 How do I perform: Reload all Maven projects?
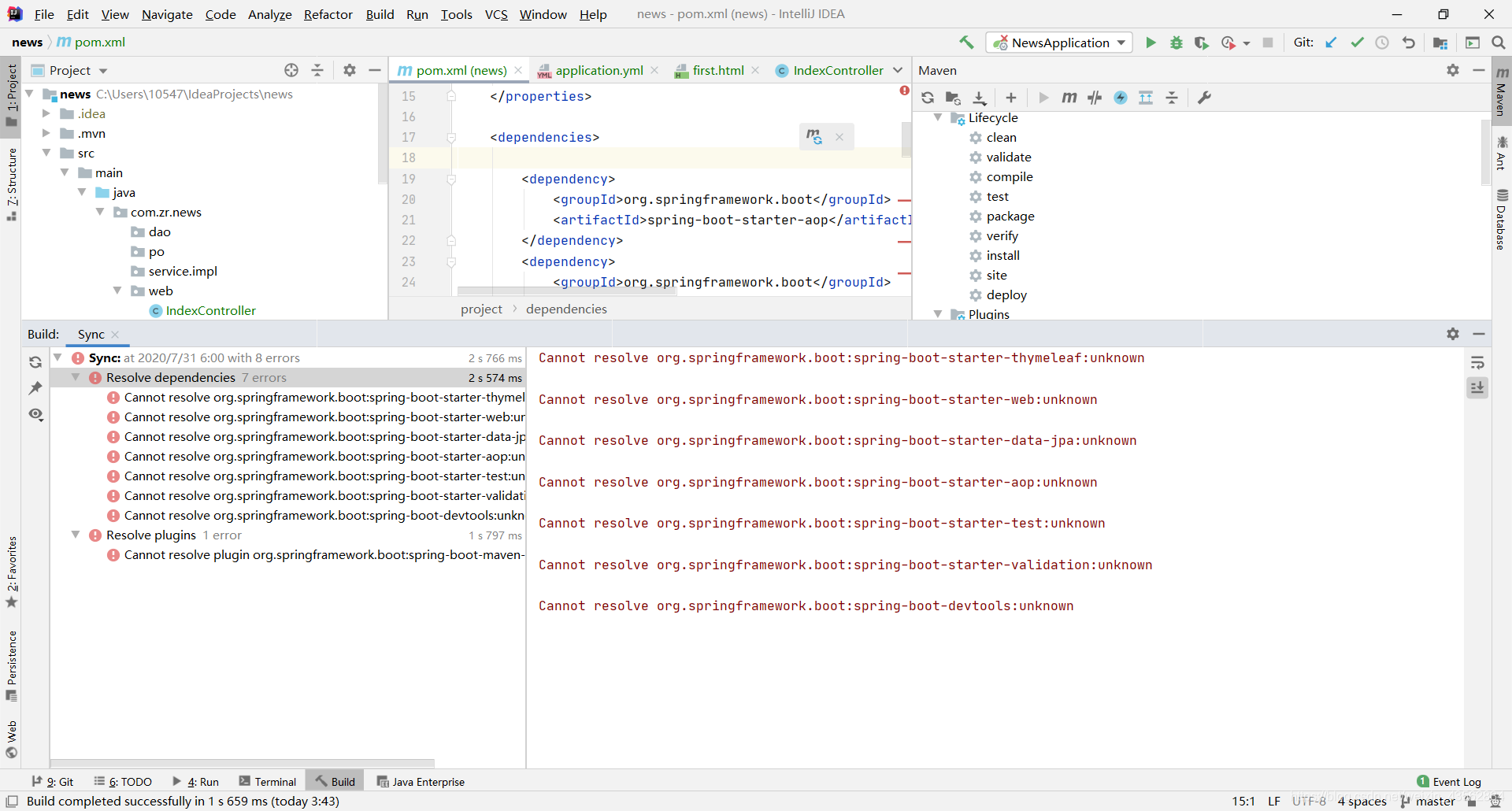point(928,98)
